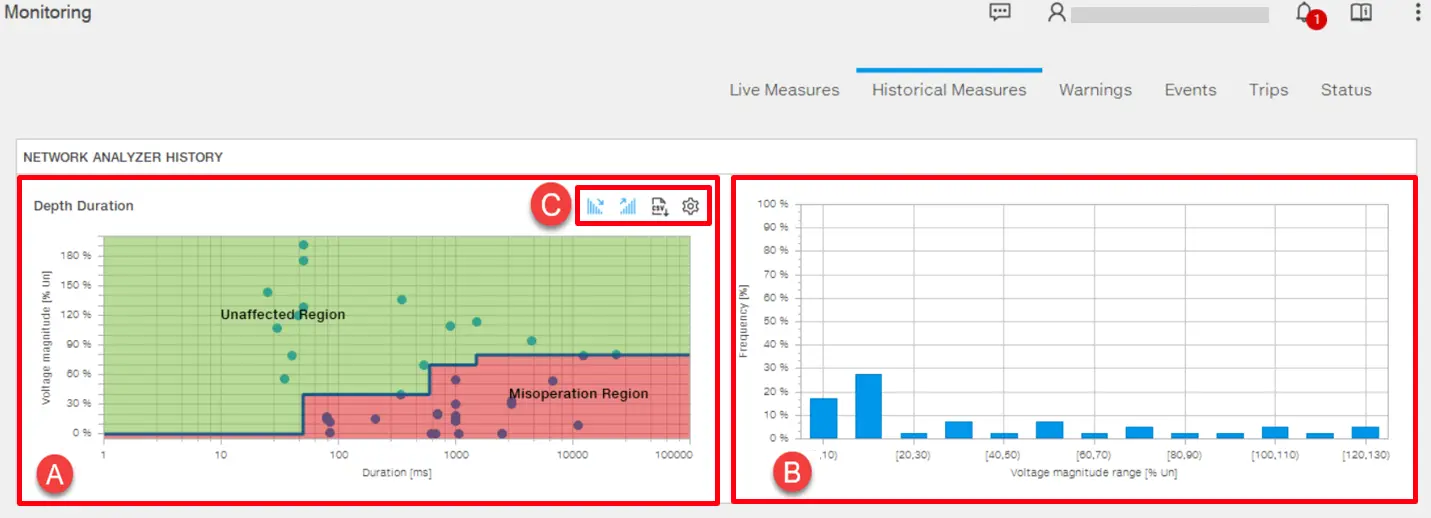Download chart data as CSV

pyautogui.click(x=659, y=206)
